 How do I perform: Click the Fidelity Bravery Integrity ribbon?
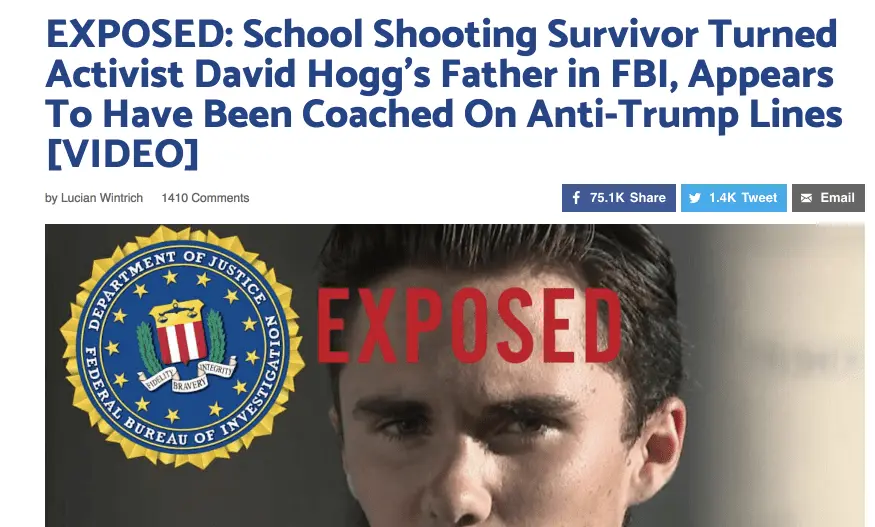(x=189, y=378)
